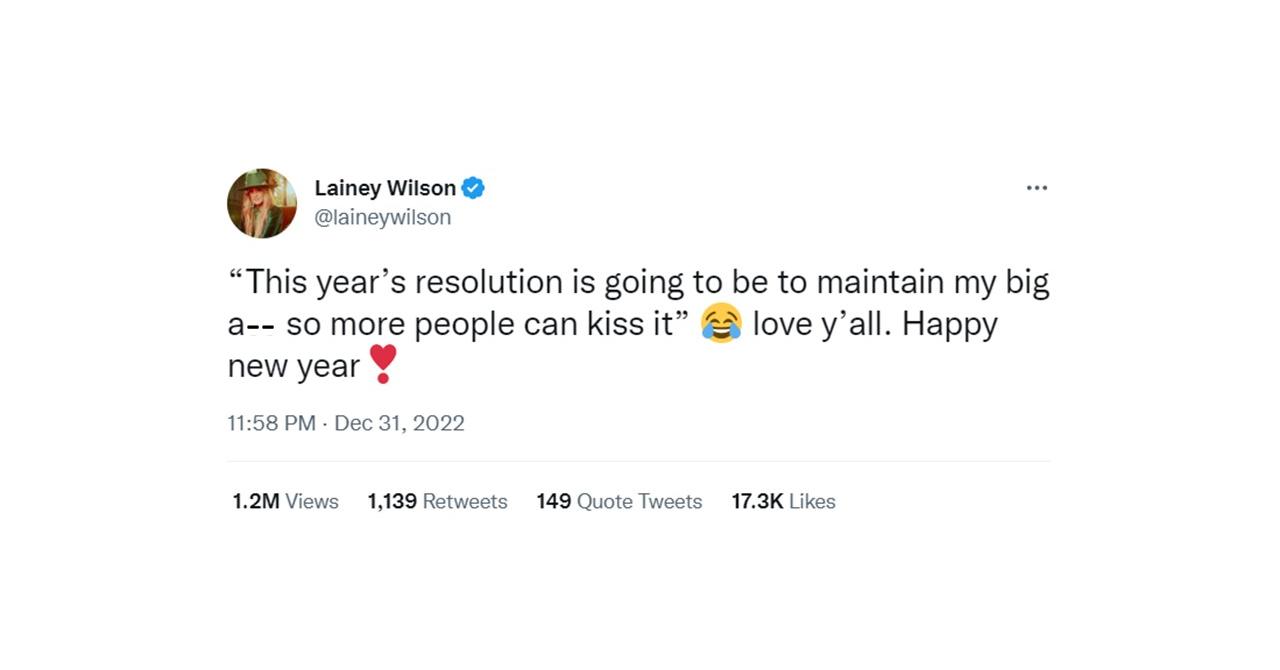The width and height of the screenshot is (1280, 670).
Task: Click the Retweets label text
Action: 463,501
